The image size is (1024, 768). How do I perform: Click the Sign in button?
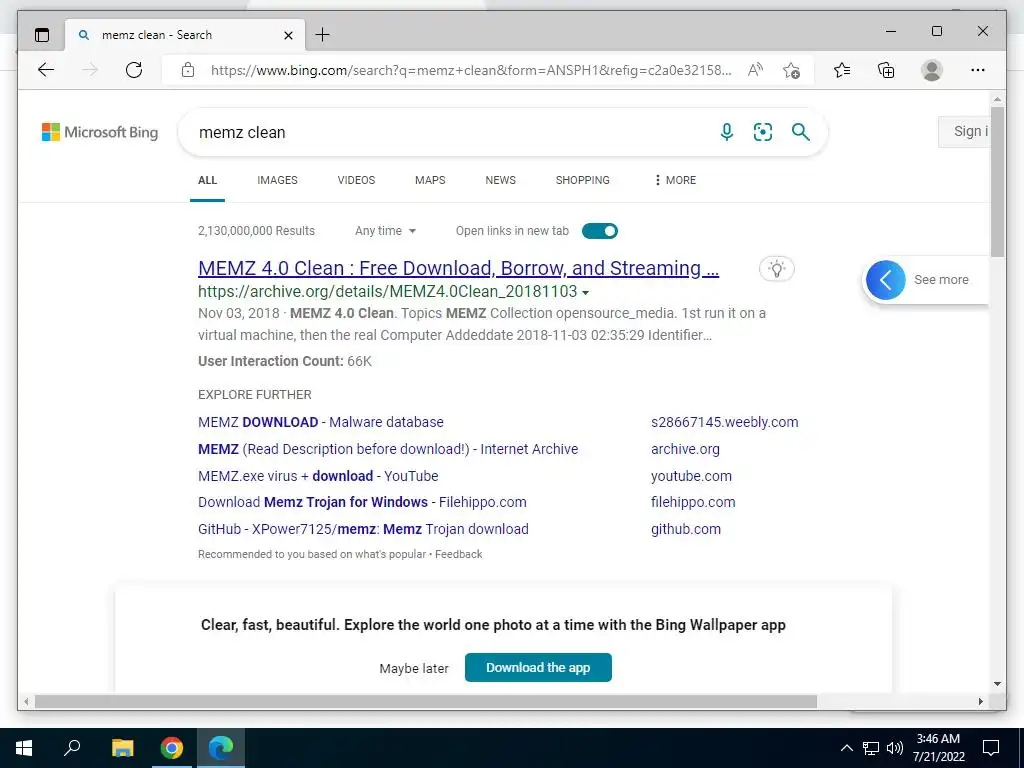pyautogui.click(x=964, y=131)
